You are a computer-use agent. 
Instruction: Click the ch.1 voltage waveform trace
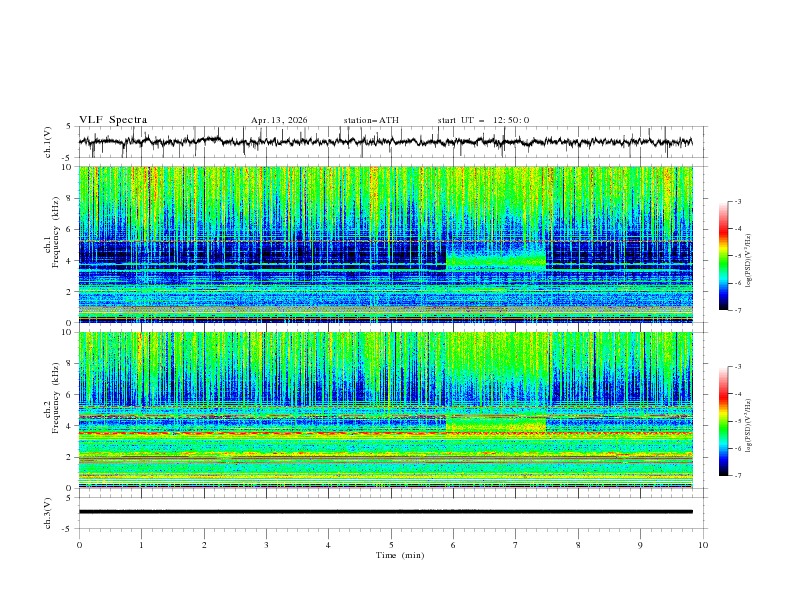(x=385, y=142)
